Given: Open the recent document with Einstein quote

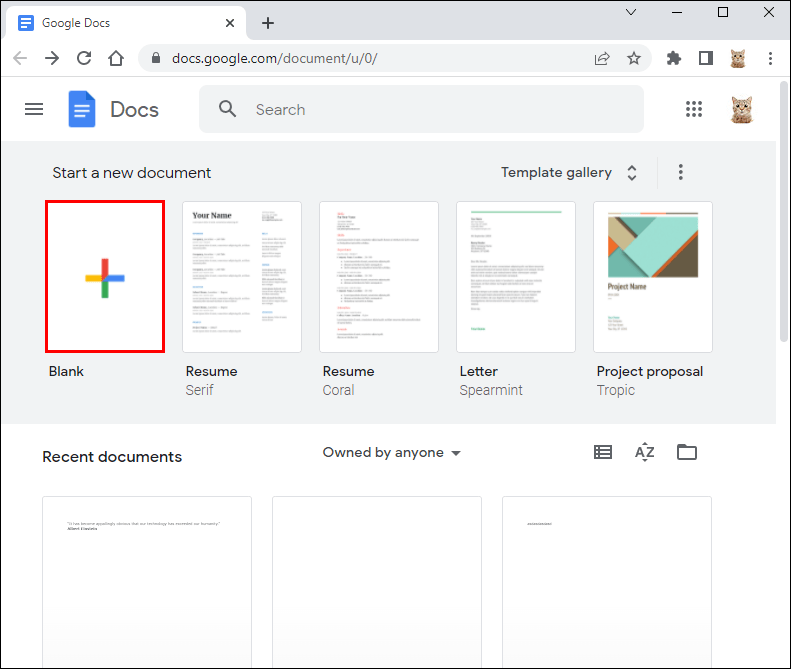Looking at the screenshot, I should (x=147, y=582).
